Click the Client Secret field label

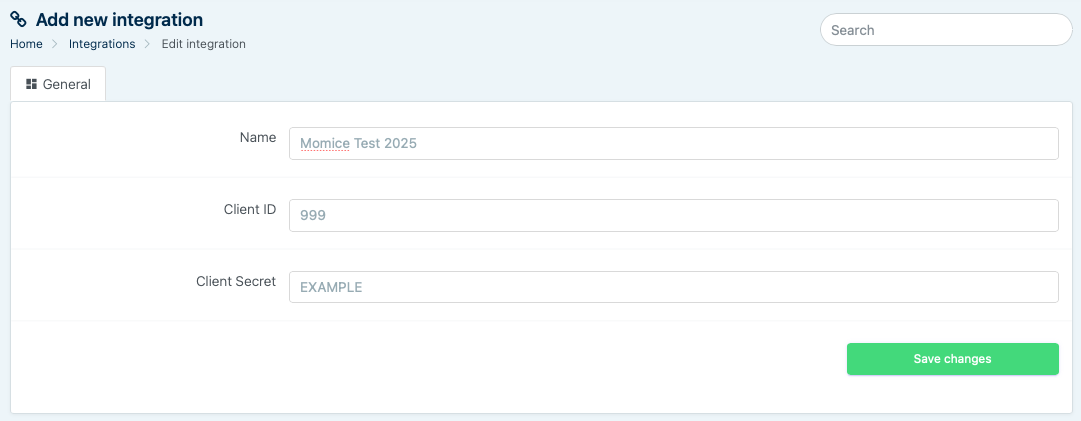point(236,282)
